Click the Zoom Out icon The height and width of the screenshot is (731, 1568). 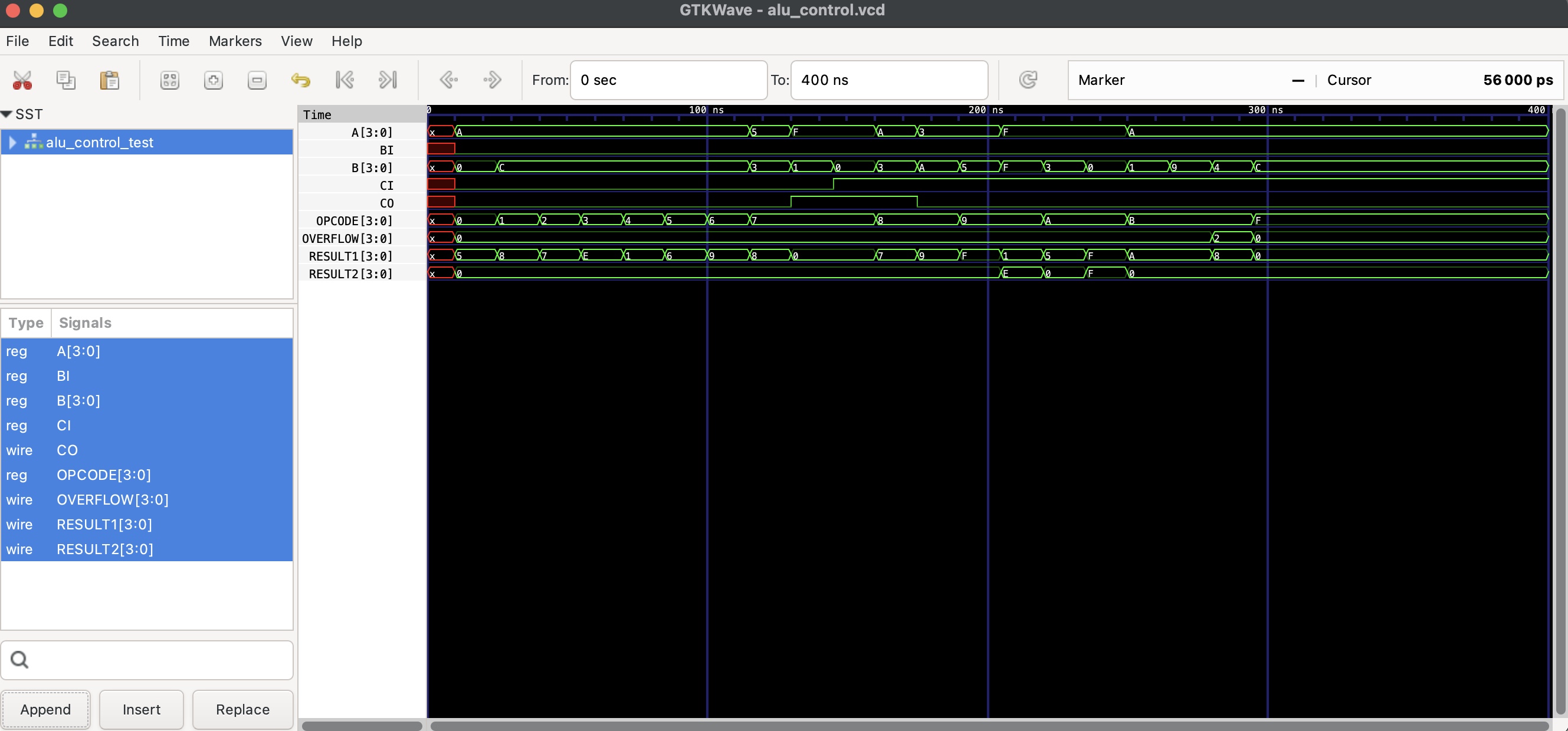pos(257,80)
